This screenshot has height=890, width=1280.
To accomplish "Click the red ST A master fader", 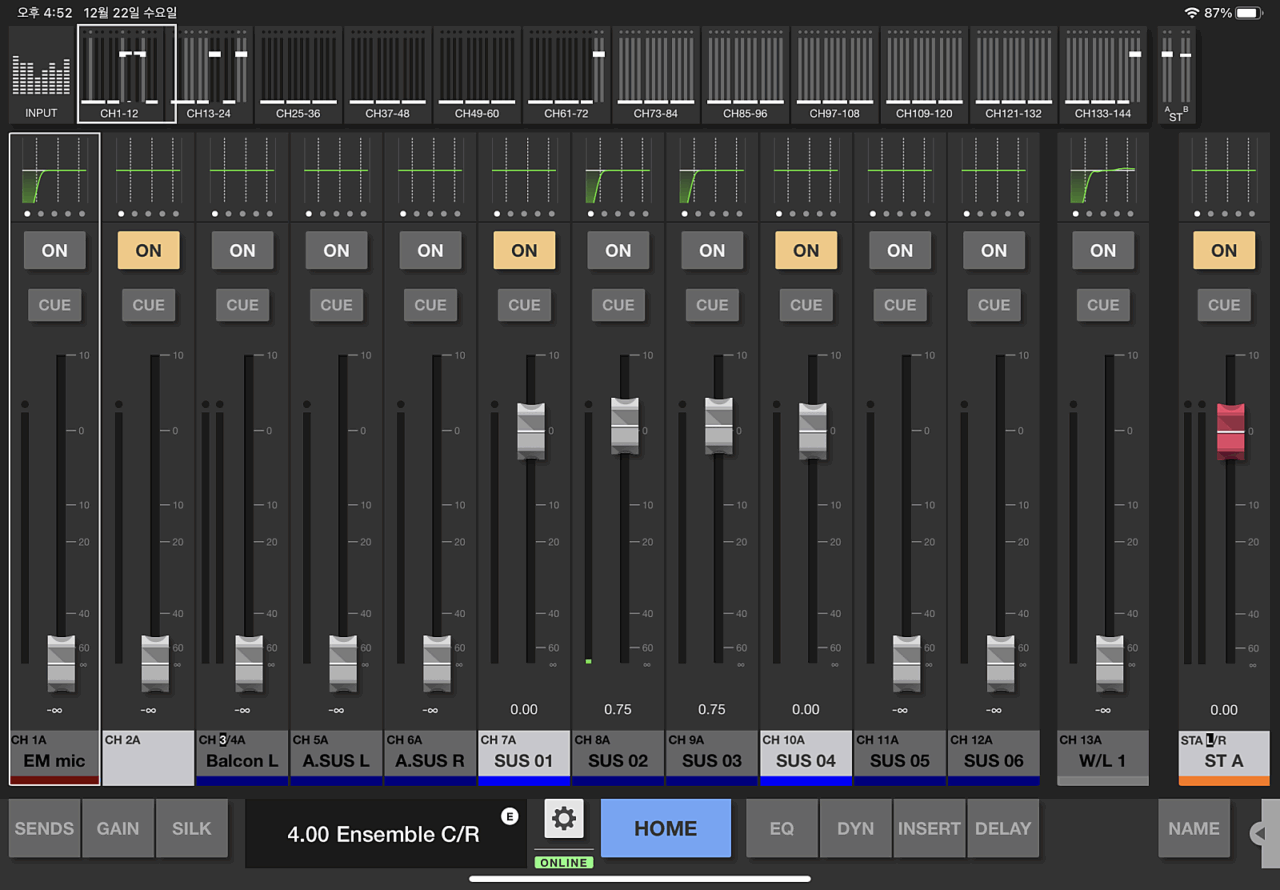I will tap(1230, 431).
